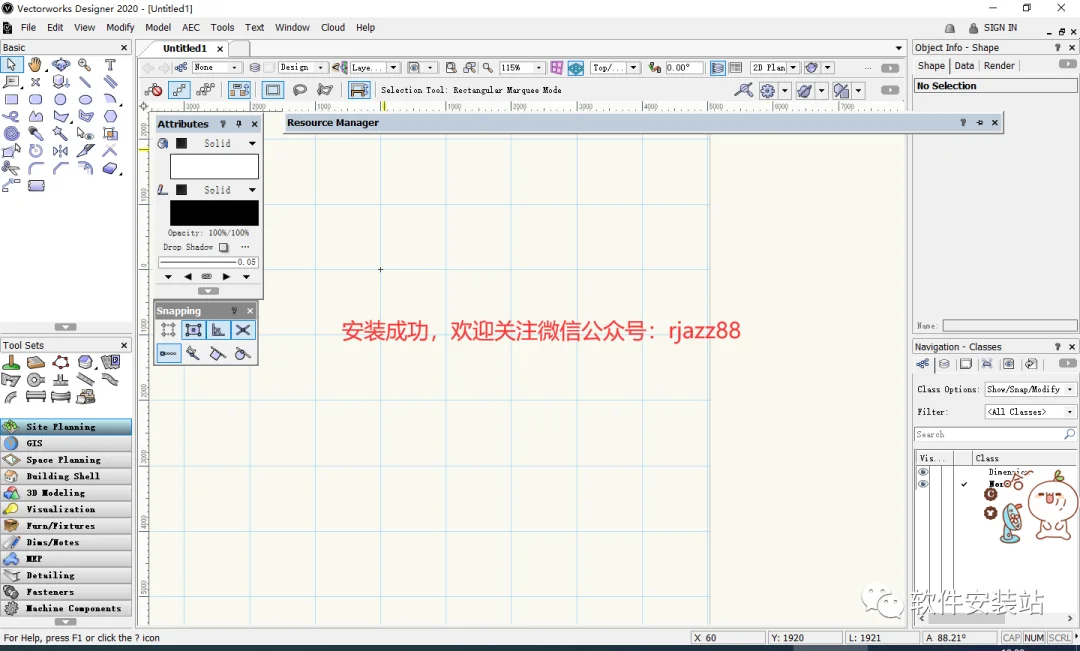Open the pen style Solid dropdown
The width and height of the screenshot is (1080, 651).
[252, 190]
